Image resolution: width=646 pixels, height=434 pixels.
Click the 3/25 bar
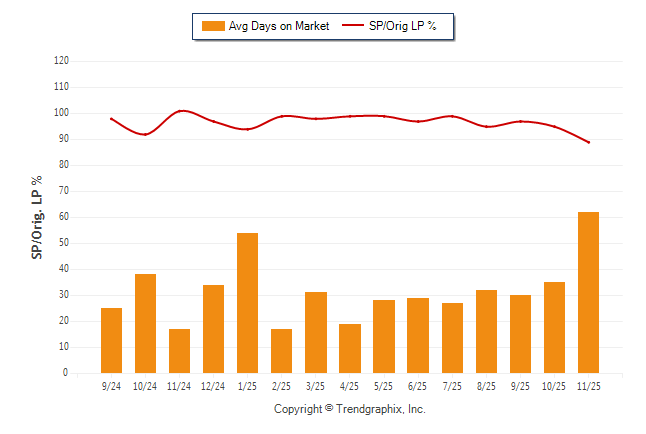(x=315, y=332)
